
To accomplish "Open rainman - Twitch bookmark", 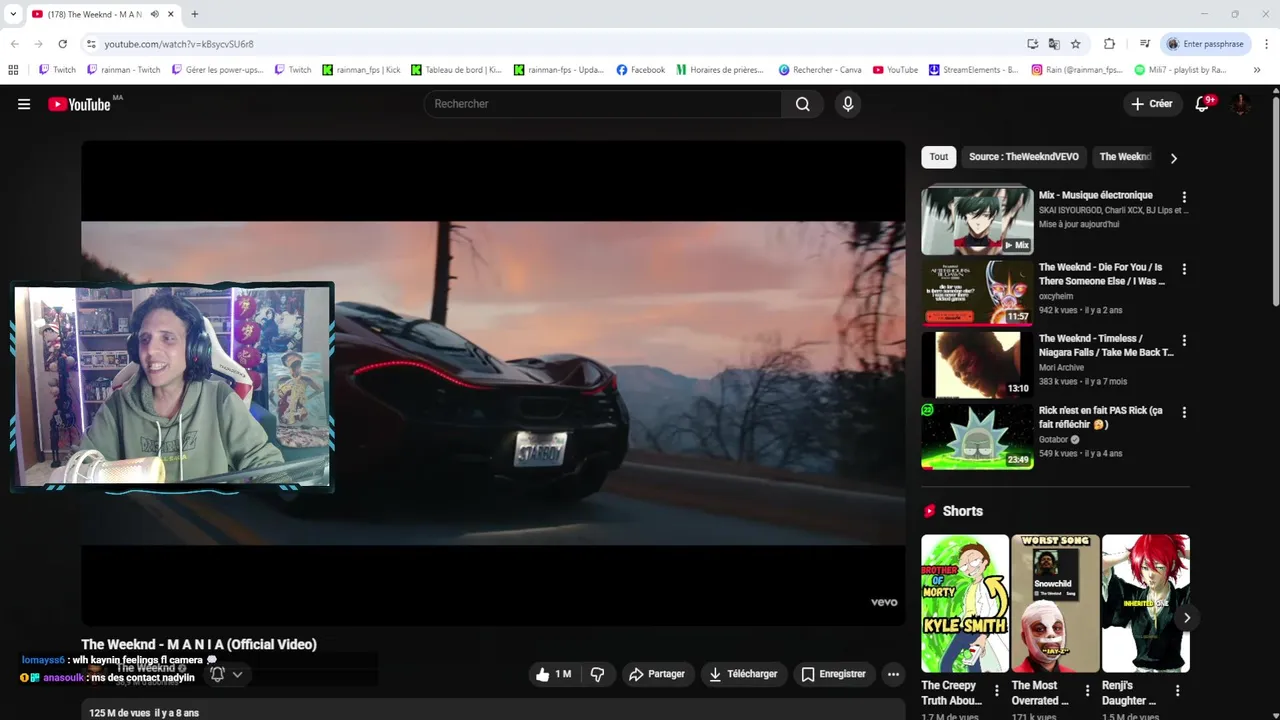I will 124,70.
